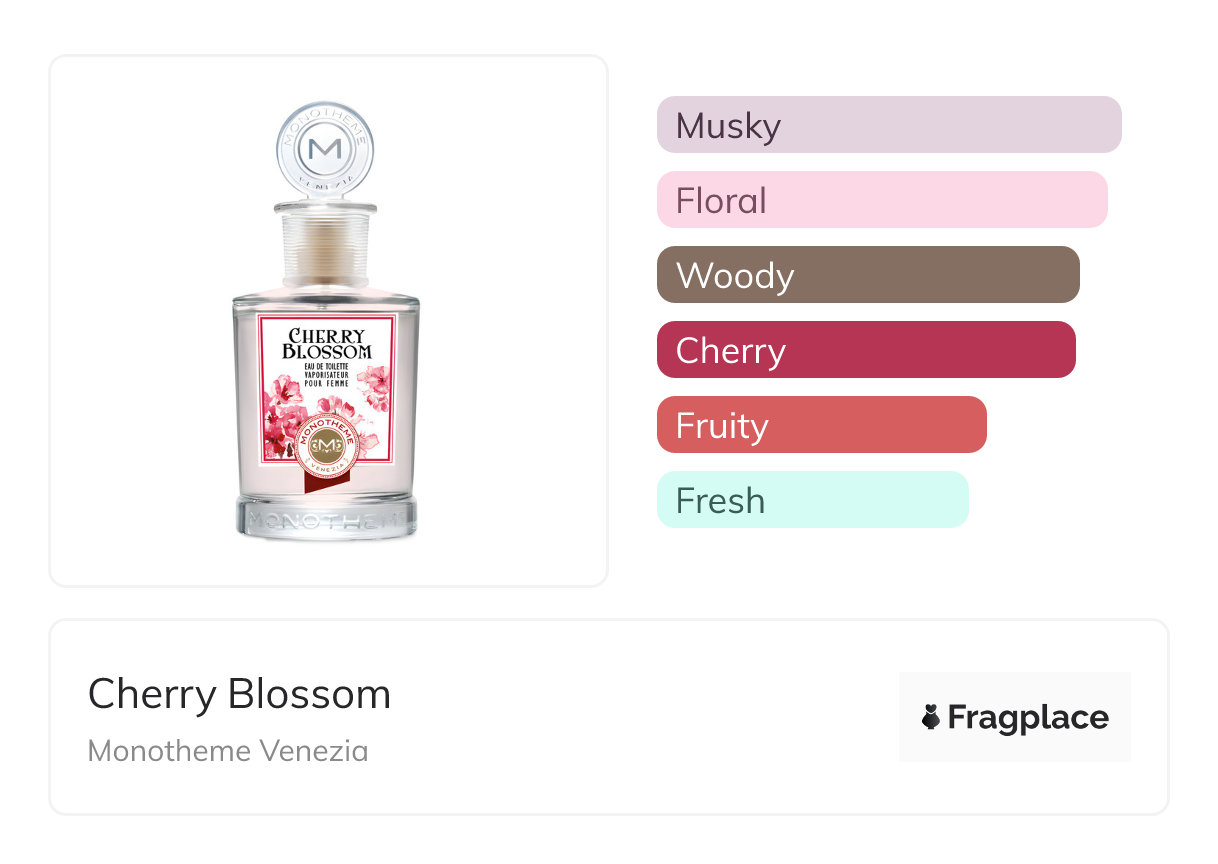Image resolution: width=1218 pixels, height=864 pixels.
Task: Click the Woody accord bar
Action: coord(867,275)
